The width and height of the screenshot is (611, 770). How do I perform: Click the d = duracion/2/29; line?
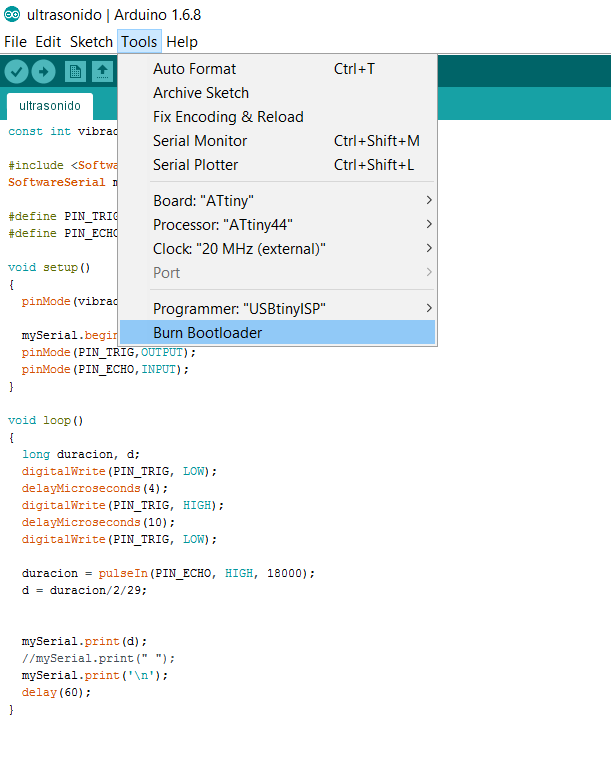click(x=84, y=590)
